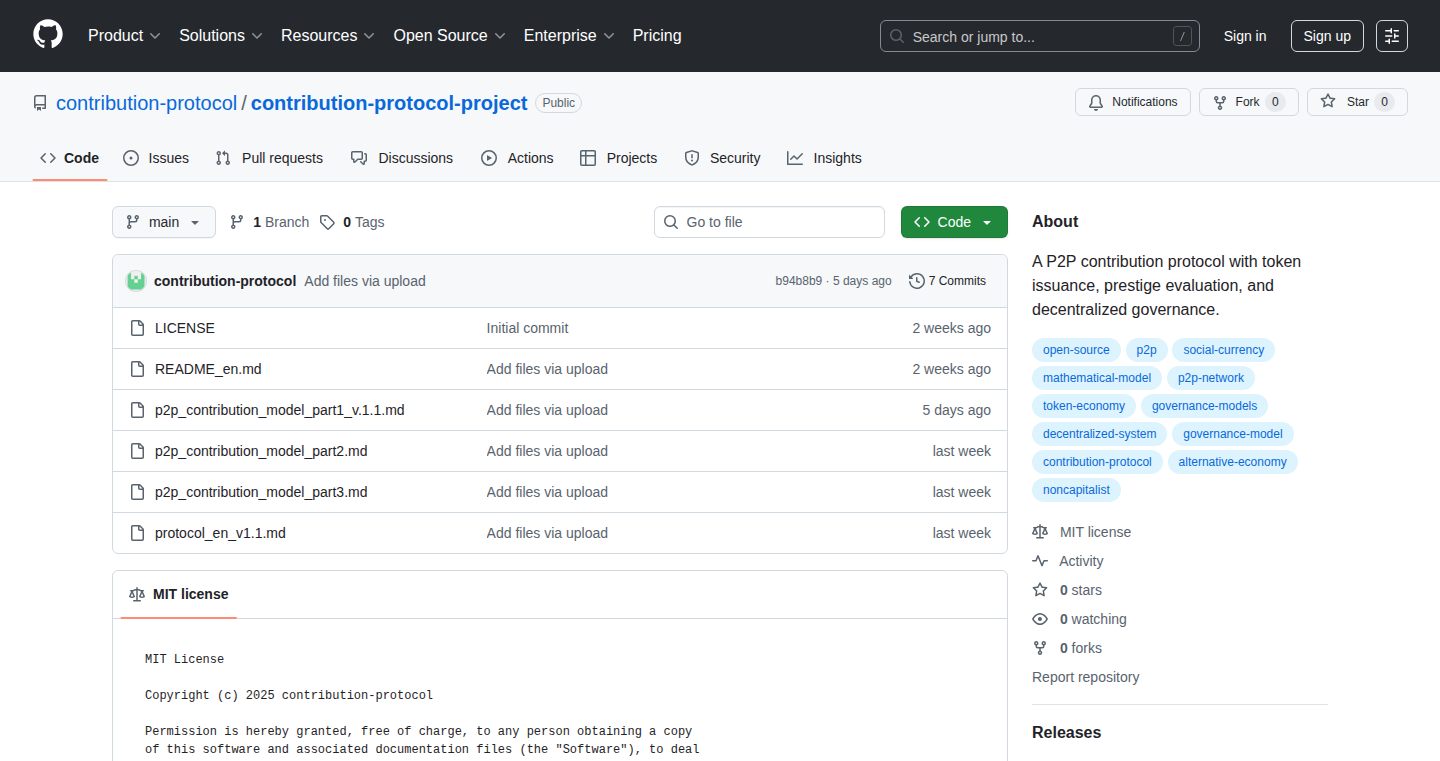
Task: Select the token-economy topic tag
Action: [x=1084, y=406]
